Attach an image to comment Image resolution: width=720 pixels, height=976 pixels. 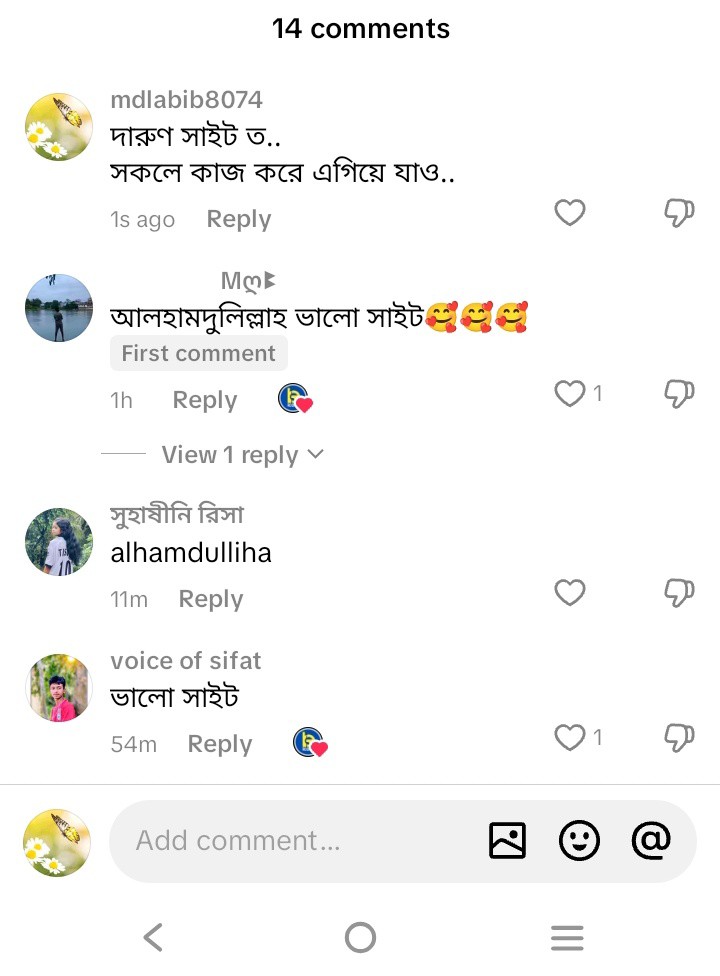(507, 841)
